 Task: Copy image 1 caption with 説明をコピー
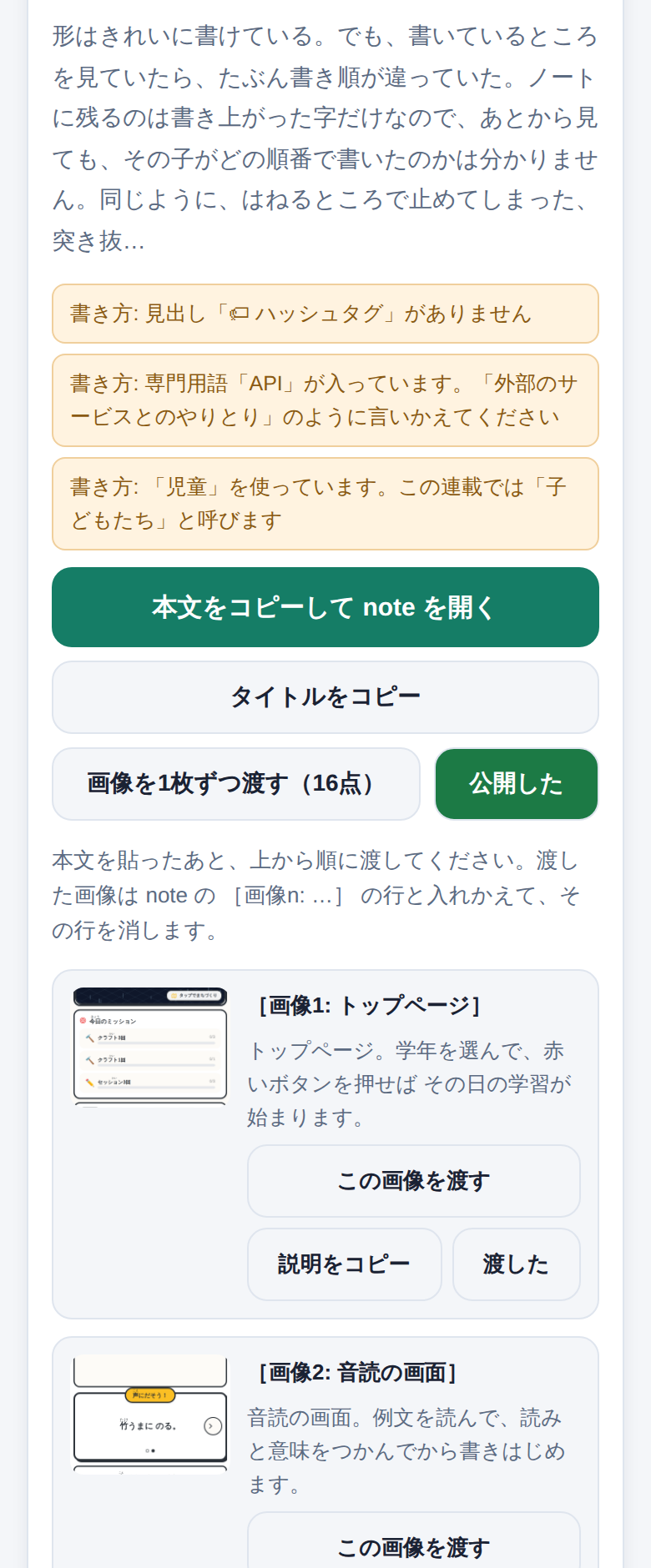pyautogui.click(x=345, y=1264)
